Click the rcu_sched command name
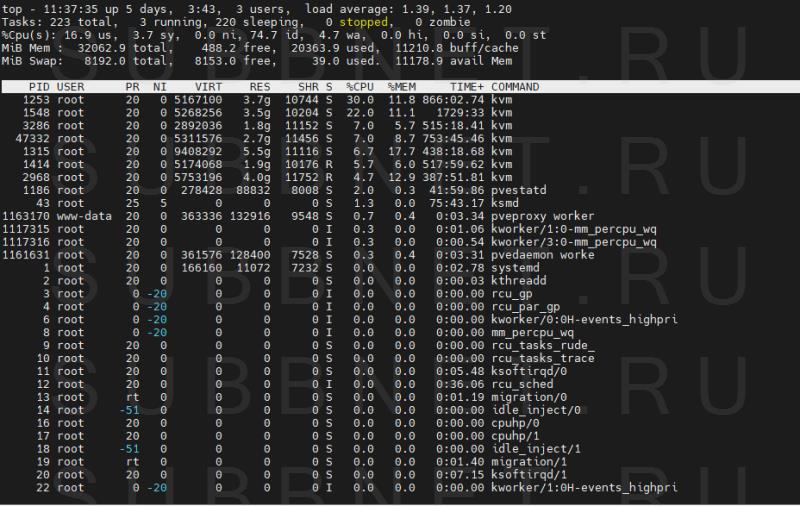The width and height of the screenshot is (800, 506). pos(523,383)
